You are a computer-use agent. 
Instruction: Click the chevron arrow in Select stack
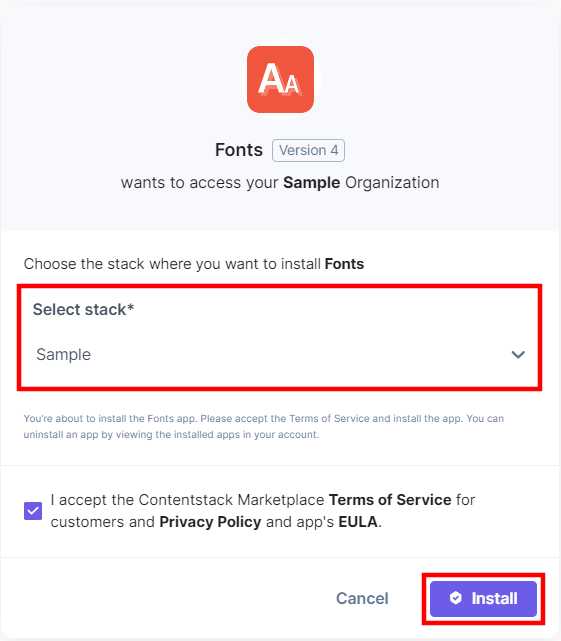tap(518, 354)
